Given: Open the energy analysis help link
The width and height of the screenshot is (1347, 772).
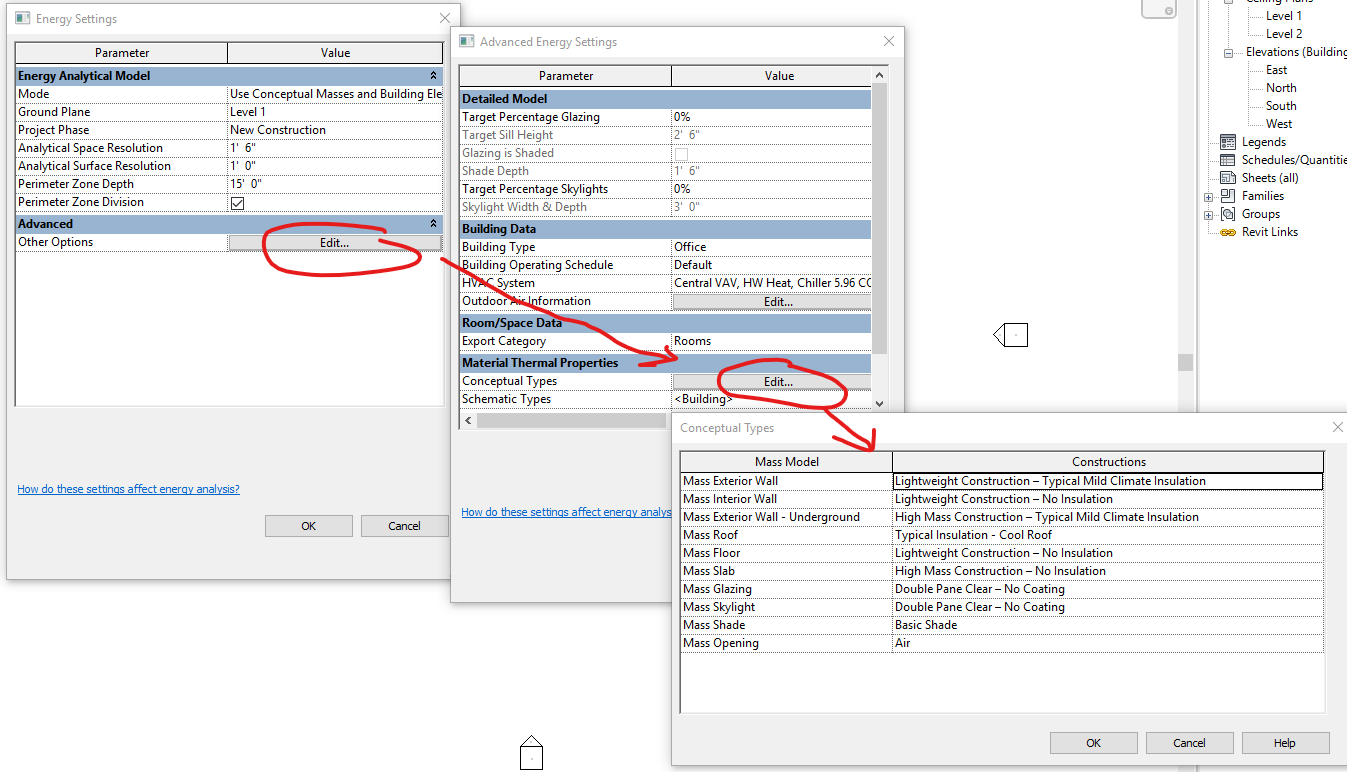Looking at the screenshot, I should (127, 489).
